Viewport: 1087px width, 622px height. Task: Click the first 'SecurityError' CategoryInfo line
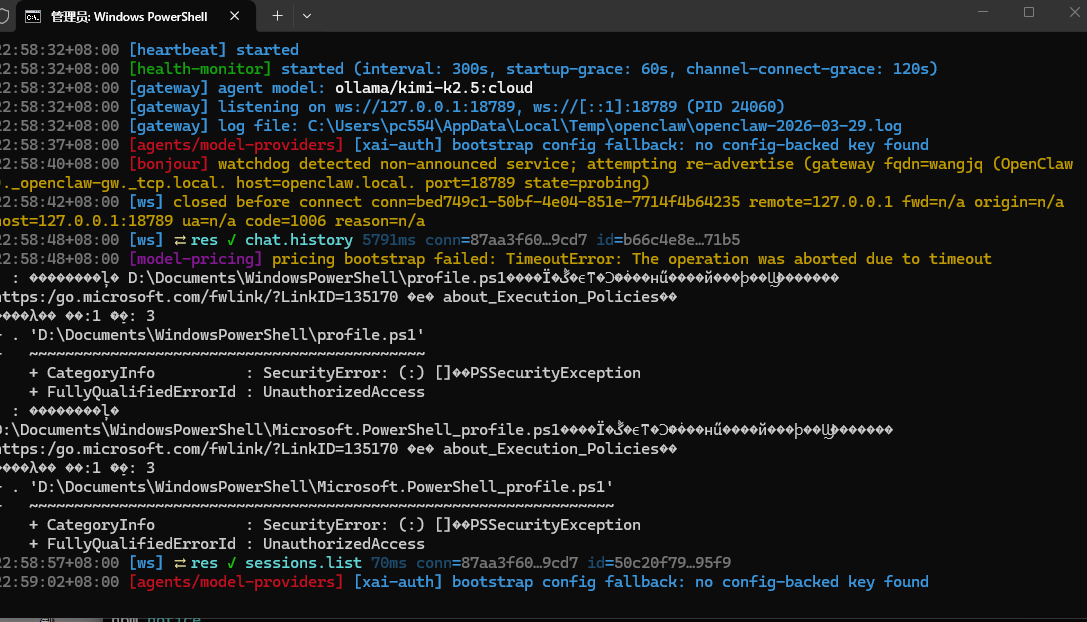(x=334, y=373)
